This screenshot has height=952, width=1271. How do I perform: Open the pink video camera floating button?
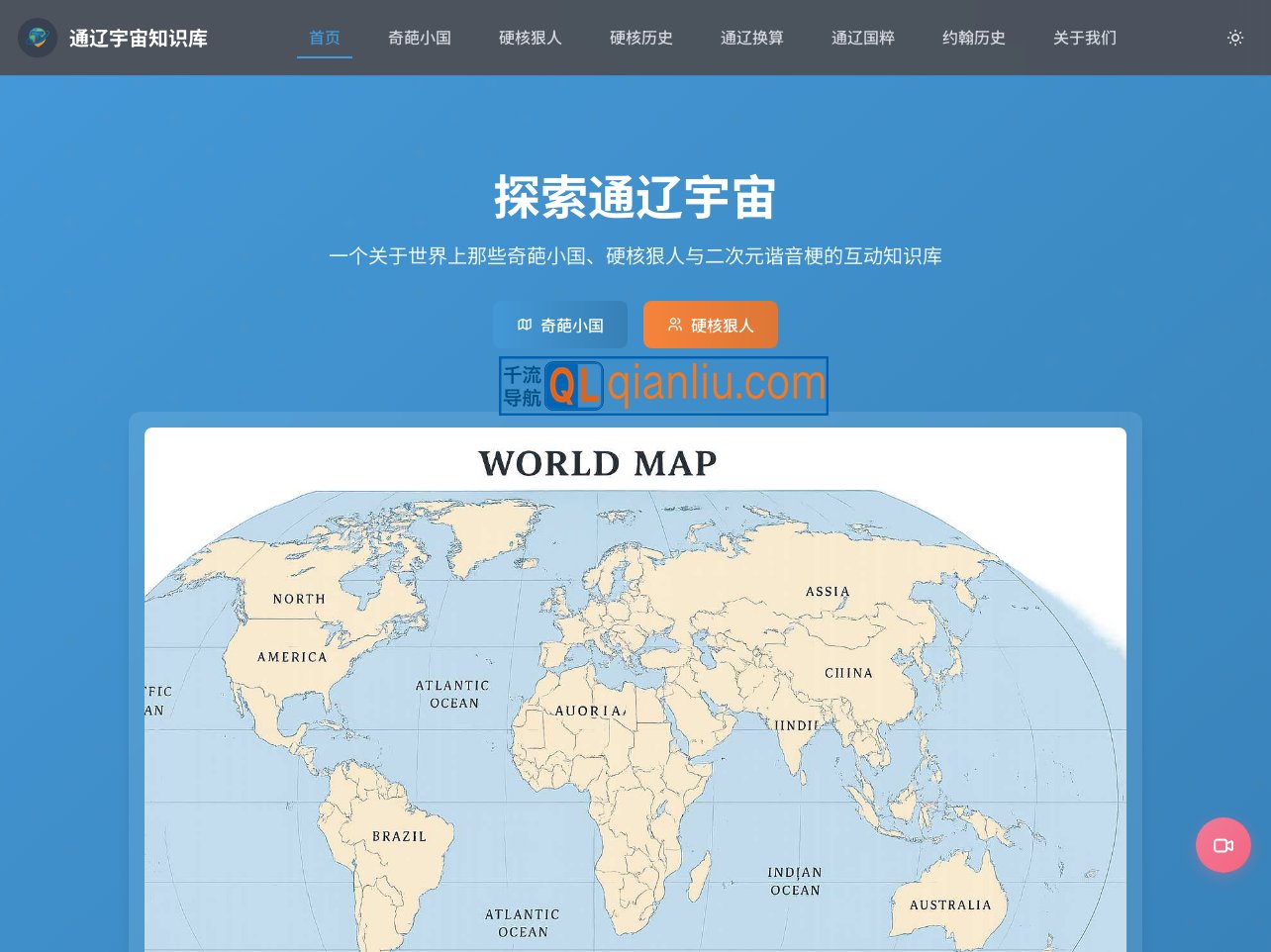tap(1222, 844)
